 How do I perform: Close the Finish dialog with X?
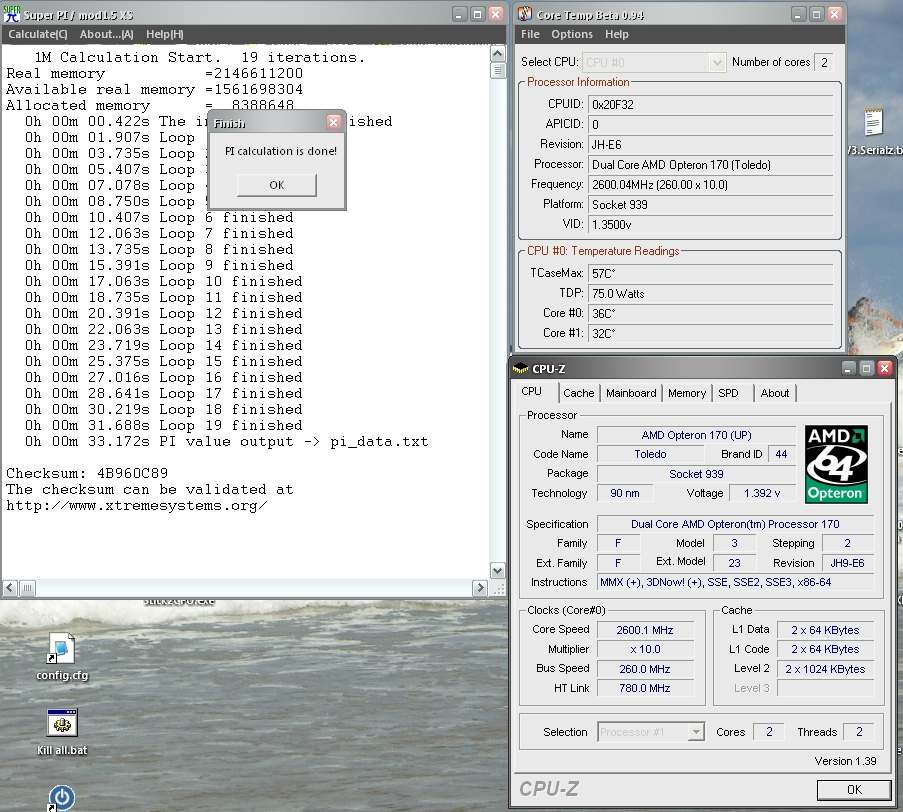[x=333, y=122]
